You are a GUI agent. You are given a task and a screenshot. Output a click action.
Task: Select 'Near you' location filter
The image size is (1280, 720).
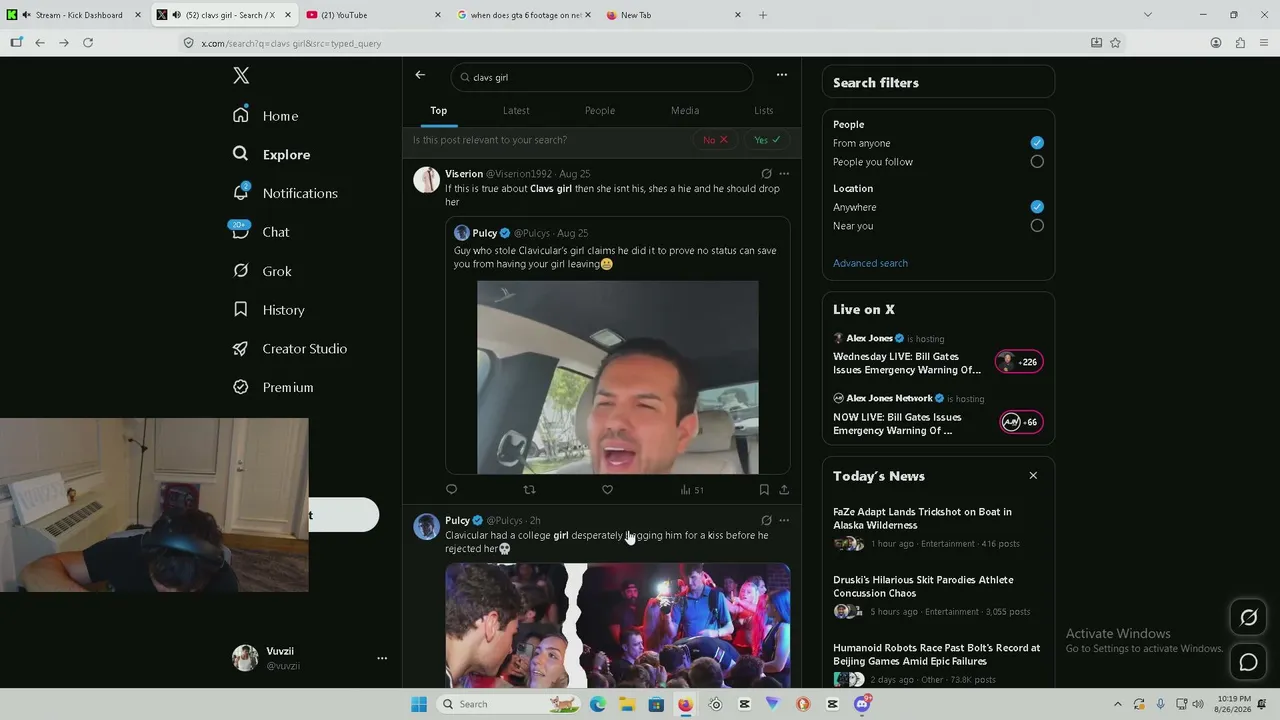[x=1037, y=226]
